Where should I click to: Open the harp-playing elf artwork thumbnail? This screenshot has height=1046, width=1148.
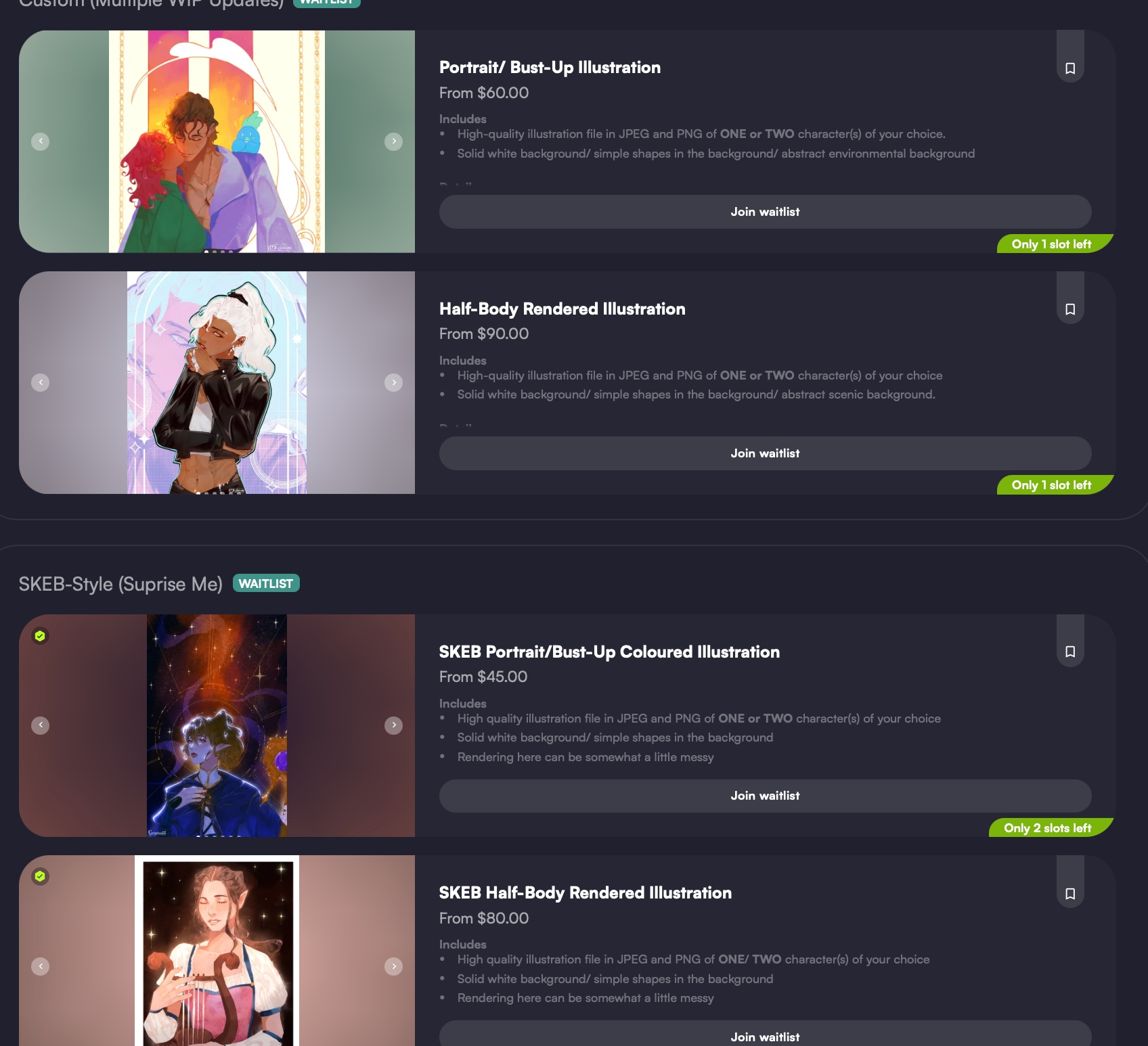coord(217,951)
